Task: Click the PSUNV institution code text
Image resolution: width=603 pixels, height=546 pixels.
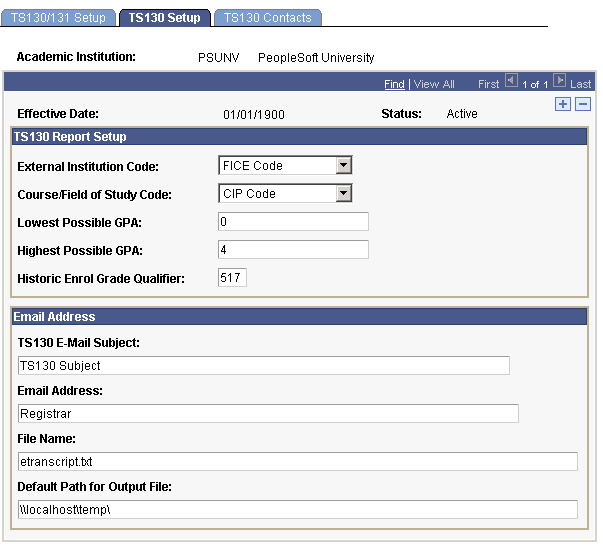Action: [x=218, y=58]
